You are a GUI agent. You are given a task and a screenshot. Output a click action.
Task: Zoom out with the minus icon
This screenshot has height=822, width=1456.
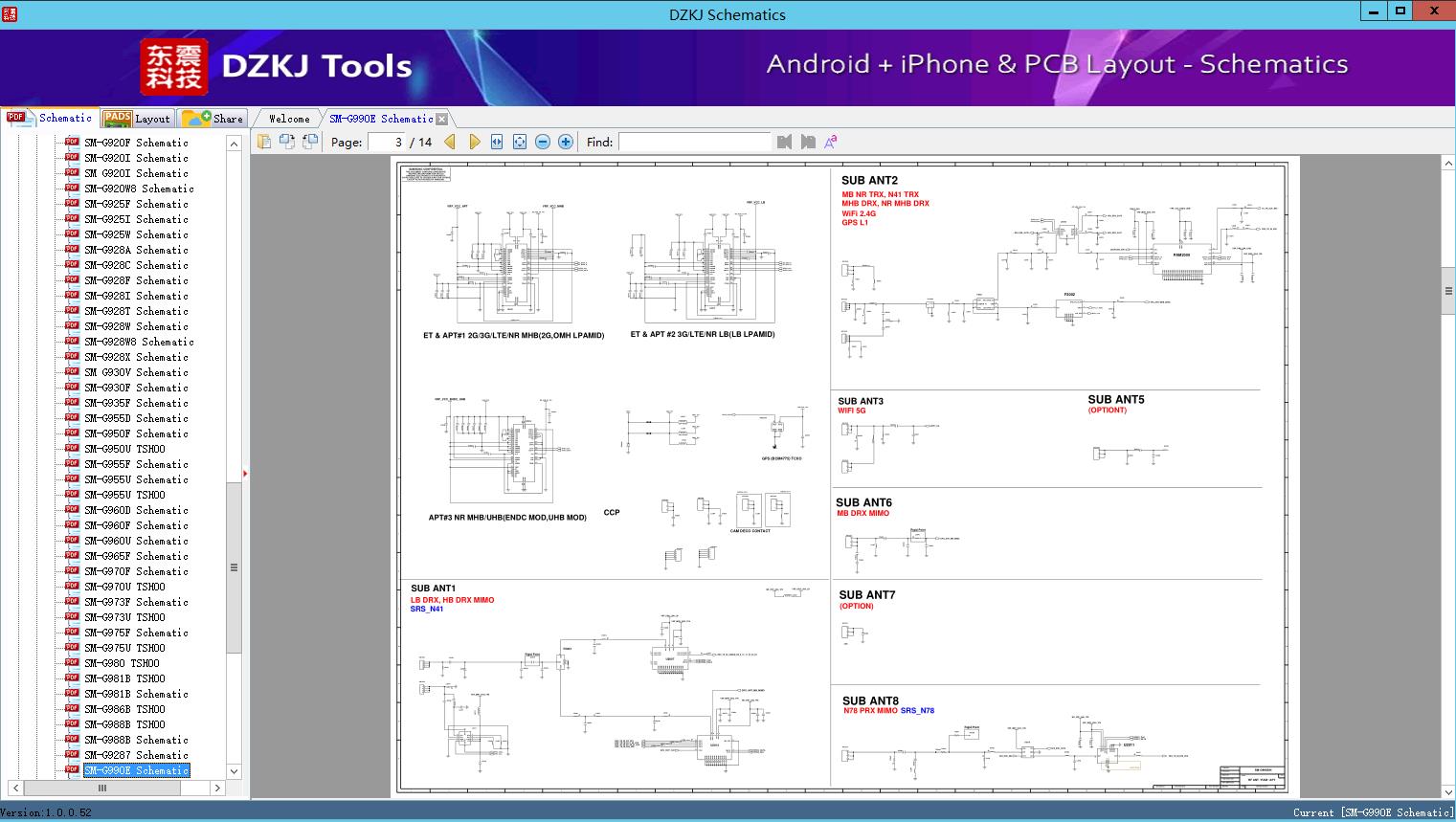[x=543, y=142]
